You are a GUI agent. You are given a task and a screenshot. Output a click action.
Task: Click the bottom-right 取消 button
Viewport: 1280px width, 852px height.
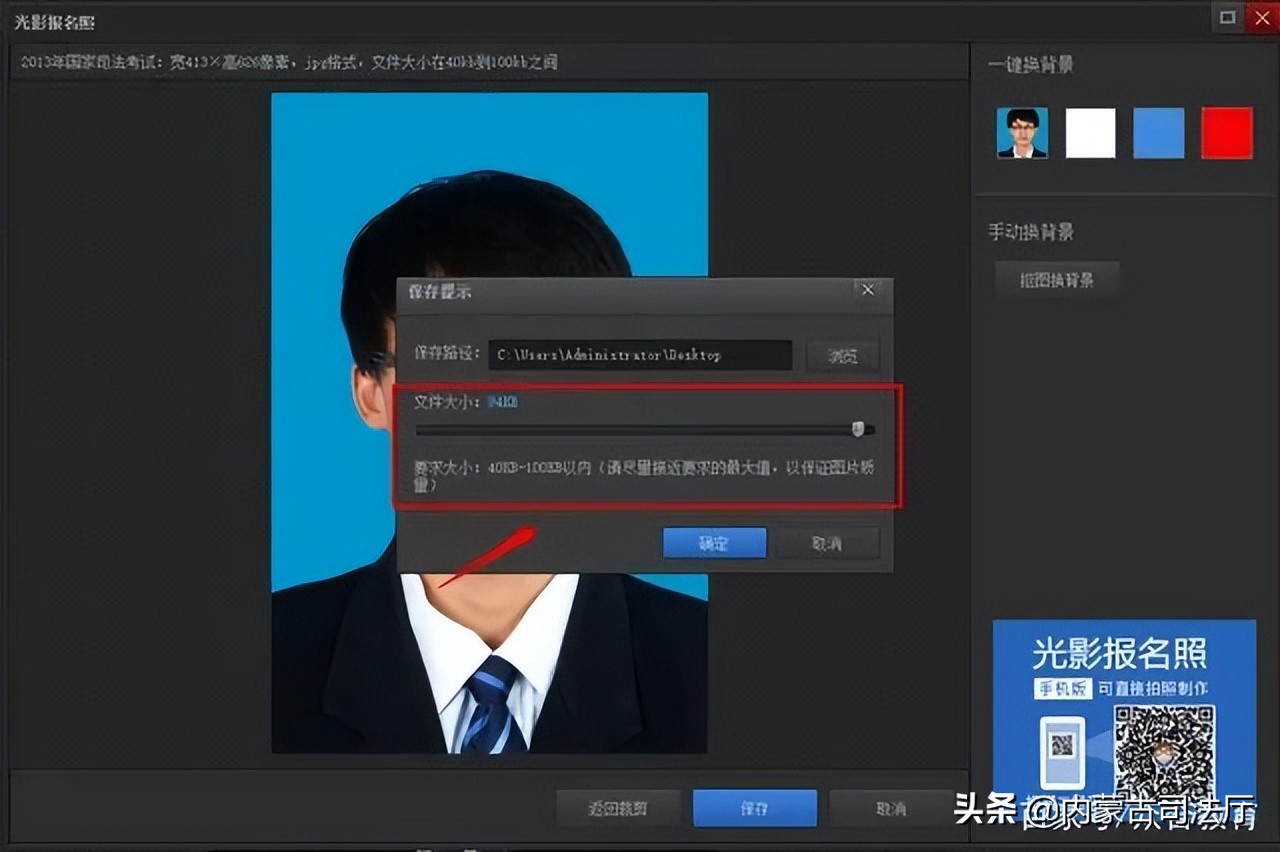tap(889, 808)
